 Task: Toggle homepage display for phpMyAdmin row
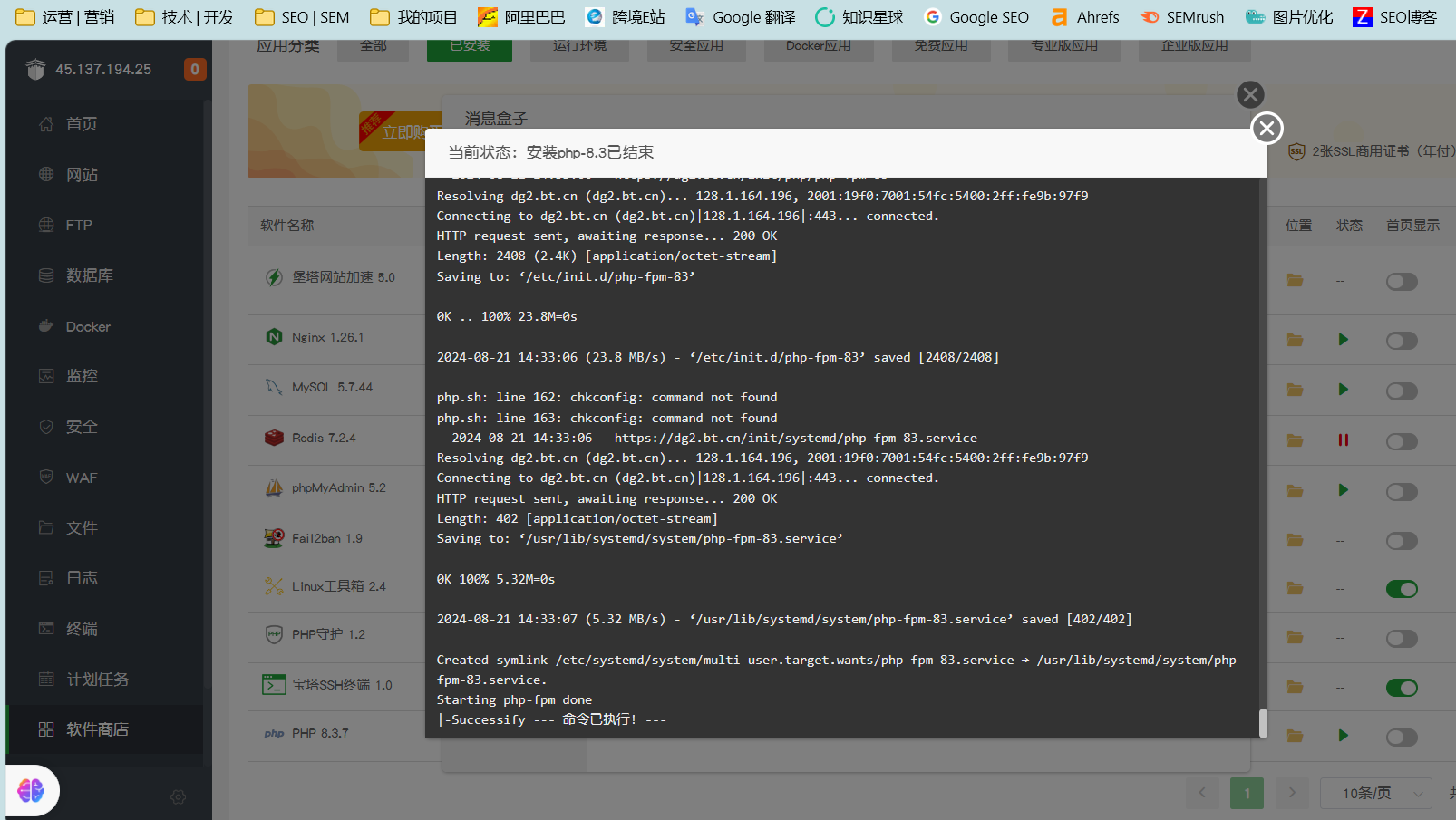(1402, 492)
